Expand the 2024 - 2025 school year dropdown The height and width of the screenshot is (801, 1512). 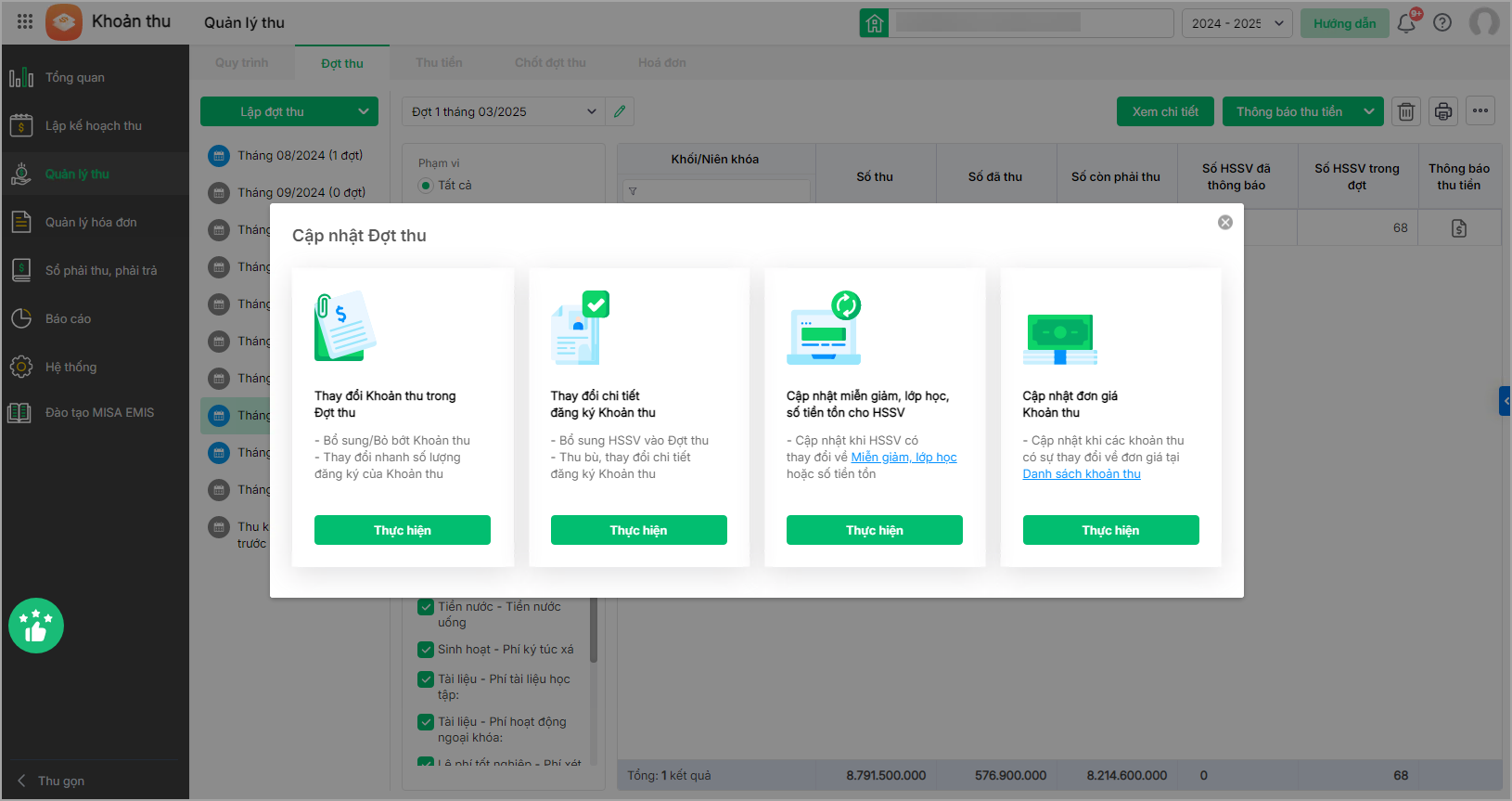pyautogui.click(x=1237, y=23)
